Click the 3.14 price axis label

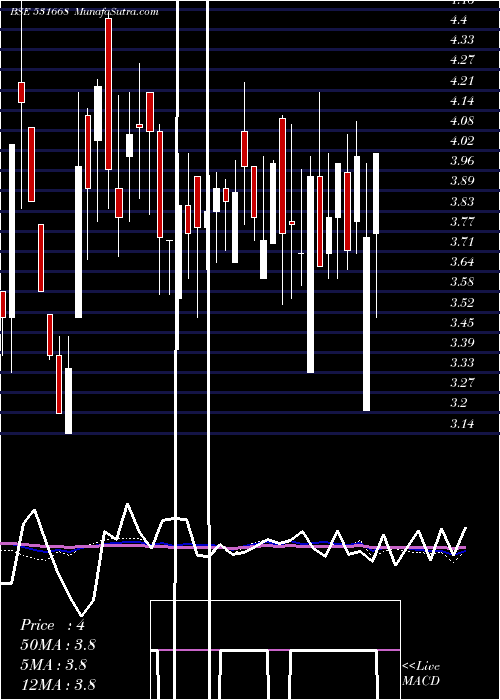pos(462,423)
